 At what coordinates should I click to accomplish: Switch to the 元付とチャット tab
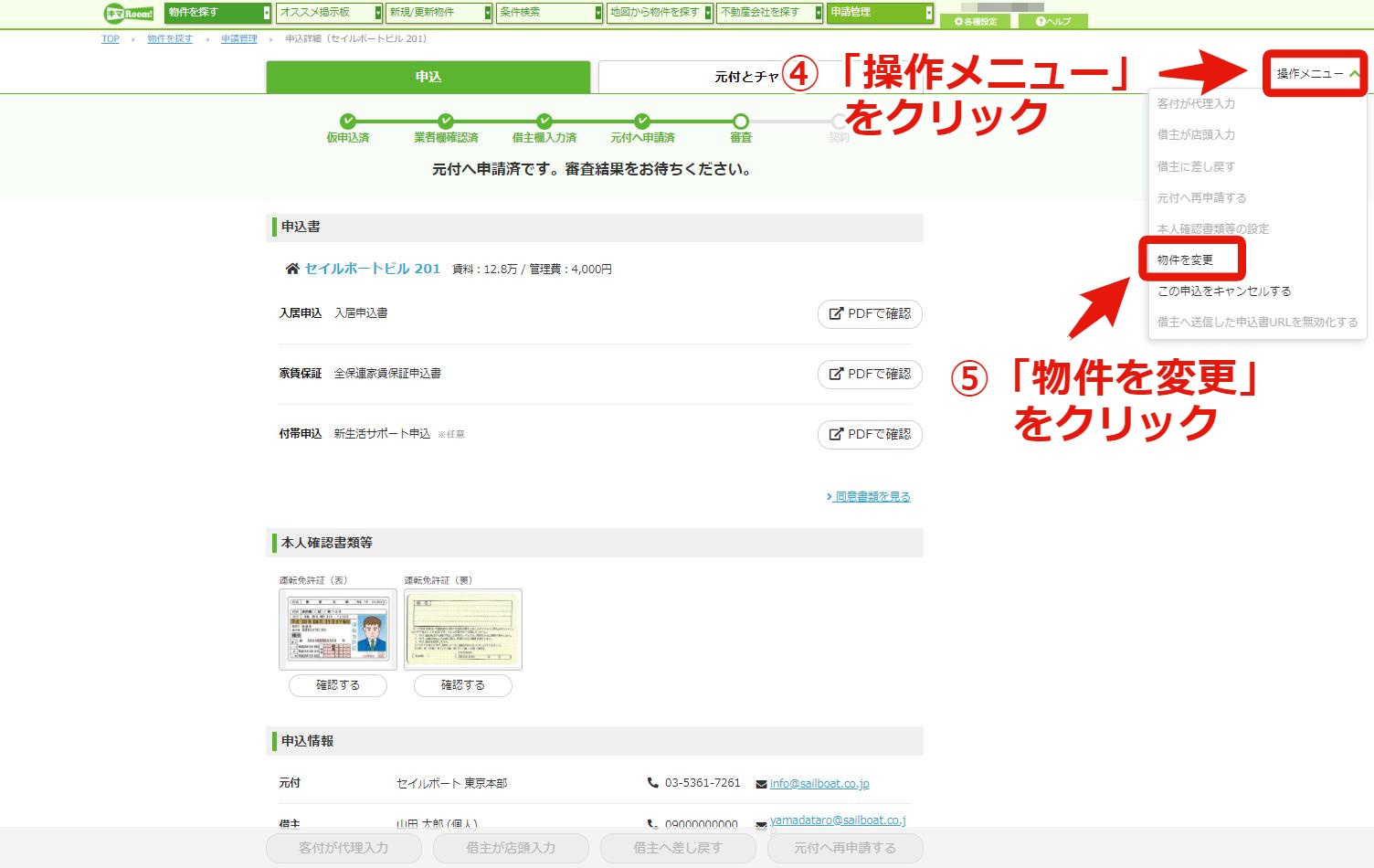coord(747,77)
